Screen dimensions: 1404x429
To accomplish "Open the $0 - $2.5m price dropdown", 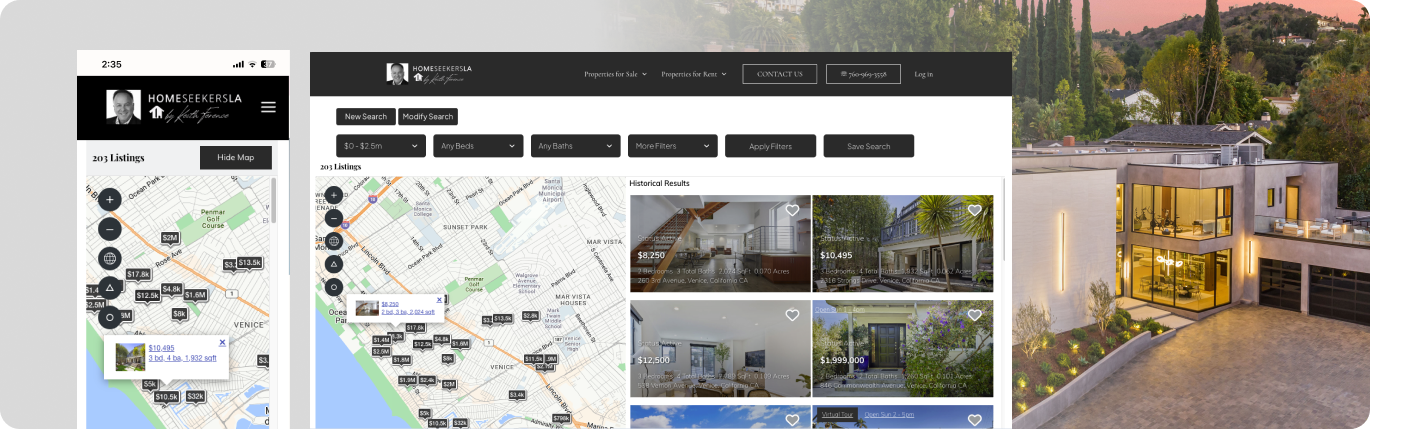I will 381,146.
